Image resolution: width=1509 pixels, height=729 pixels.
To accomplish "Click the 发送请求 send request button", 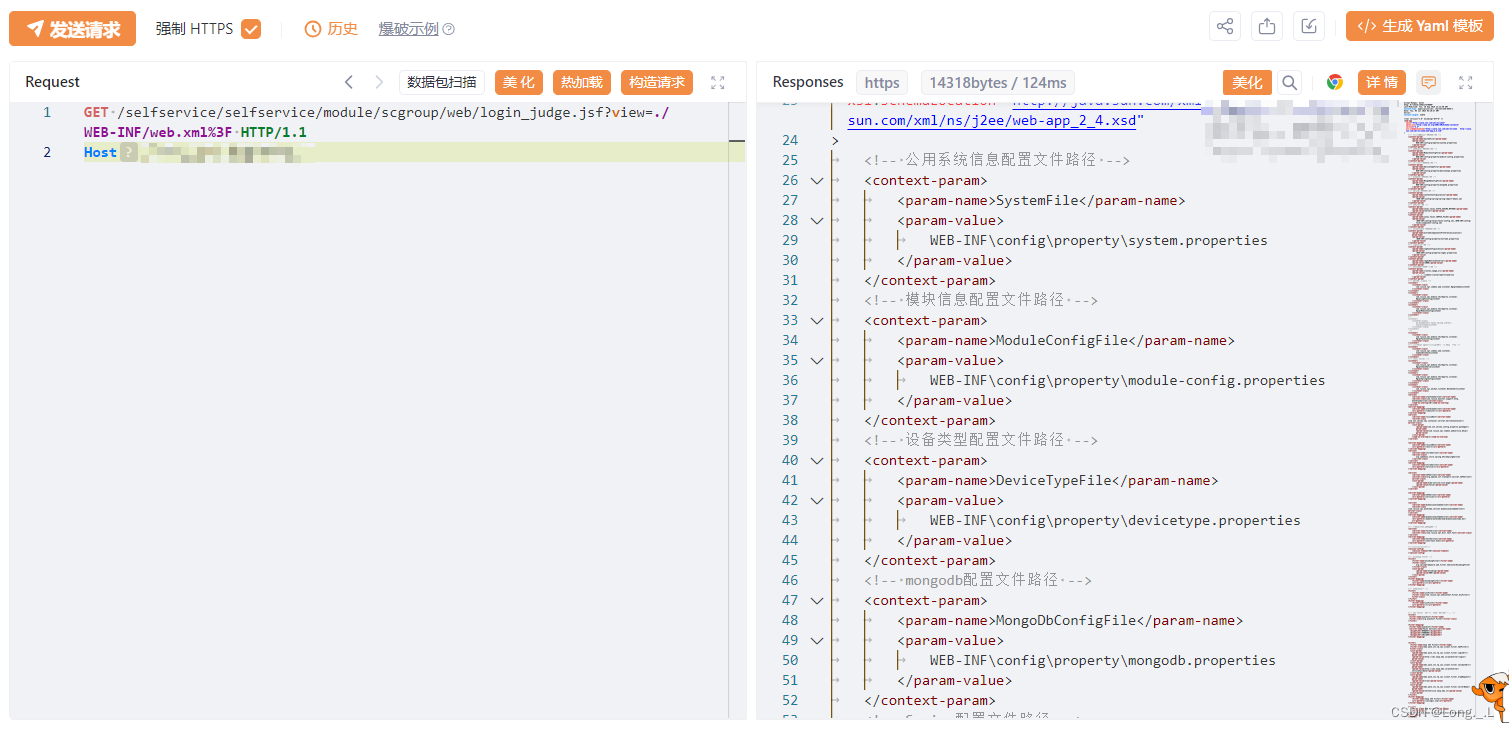I will [x=72, y=29].
